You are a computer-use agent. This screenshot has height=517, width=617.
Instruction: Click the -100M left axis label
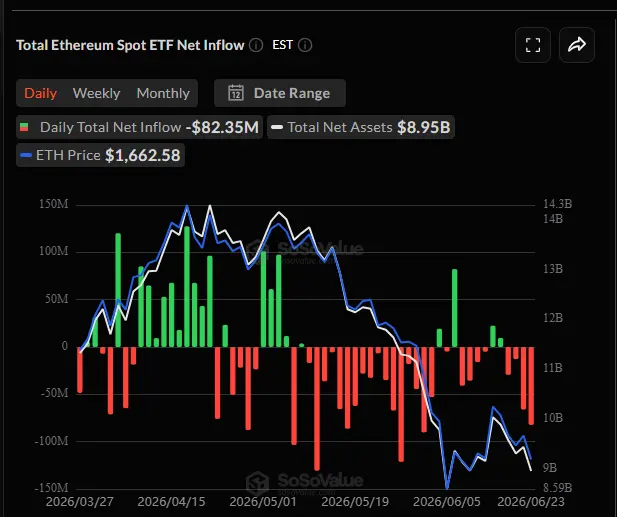(51, 441)
